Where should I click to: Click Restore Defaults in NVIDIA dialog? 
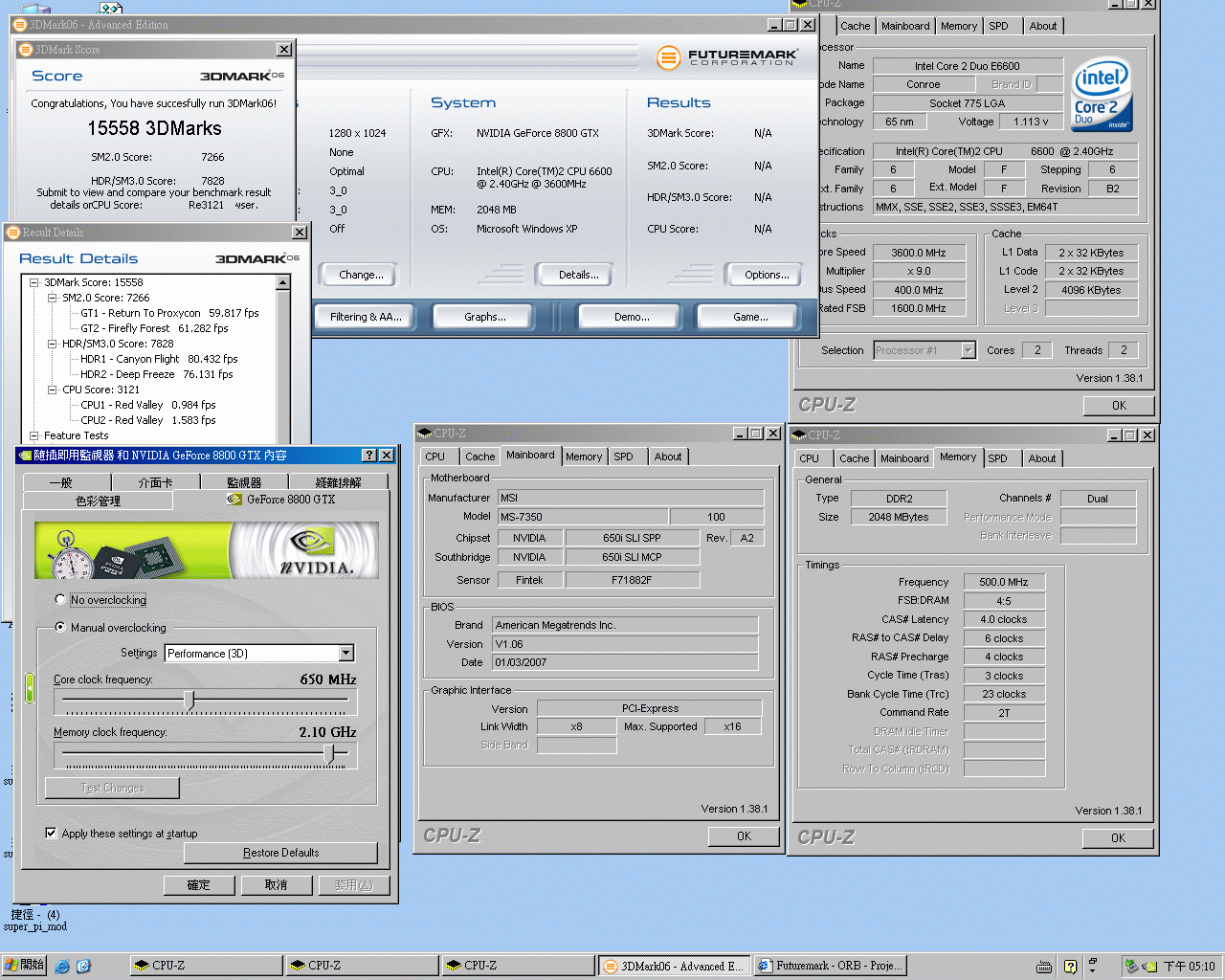coord(281,853)
